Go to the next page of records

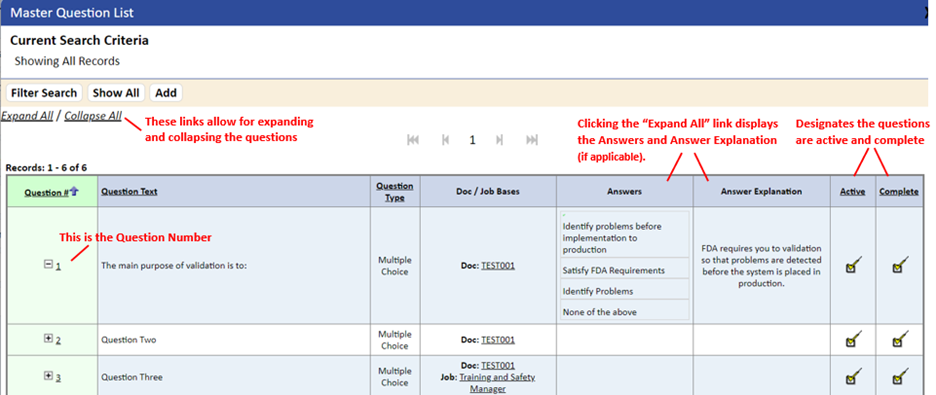[x=500, y=140]
